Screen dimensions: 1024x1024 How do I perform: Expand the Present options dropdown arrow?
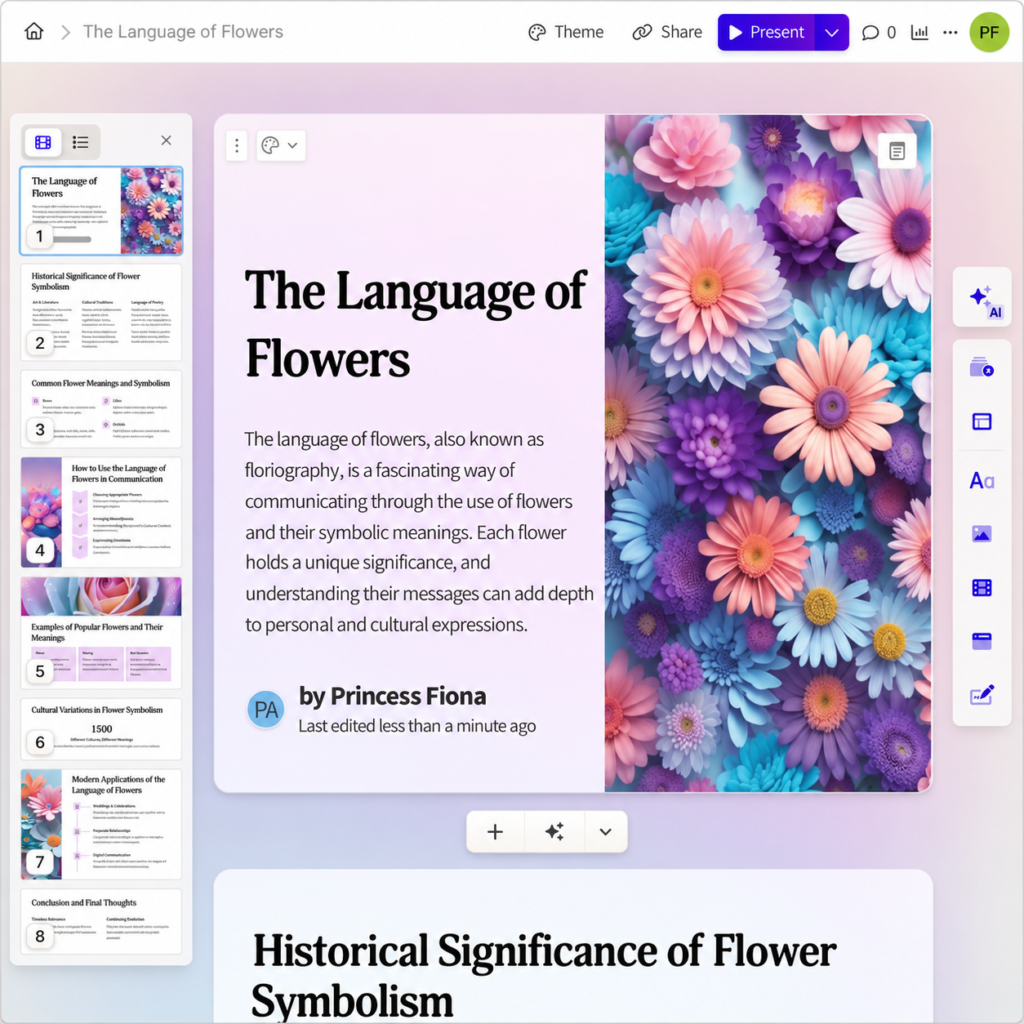tap(831, 32)
